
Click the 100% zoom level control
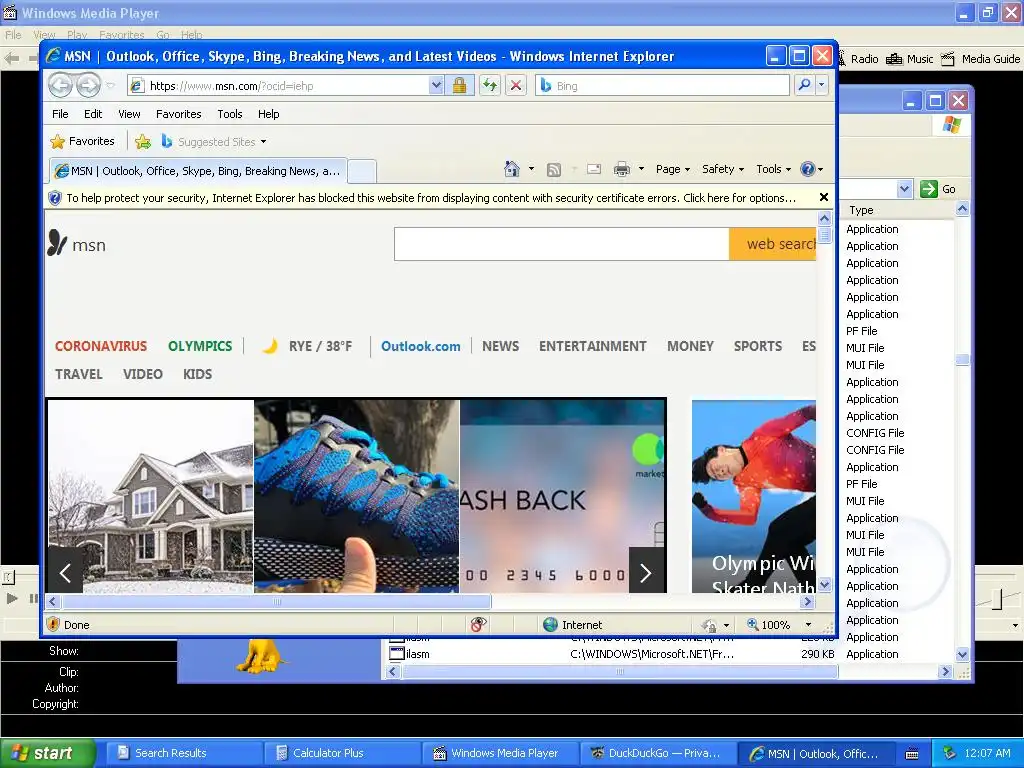pyautogui.click(x=769, y=624)
